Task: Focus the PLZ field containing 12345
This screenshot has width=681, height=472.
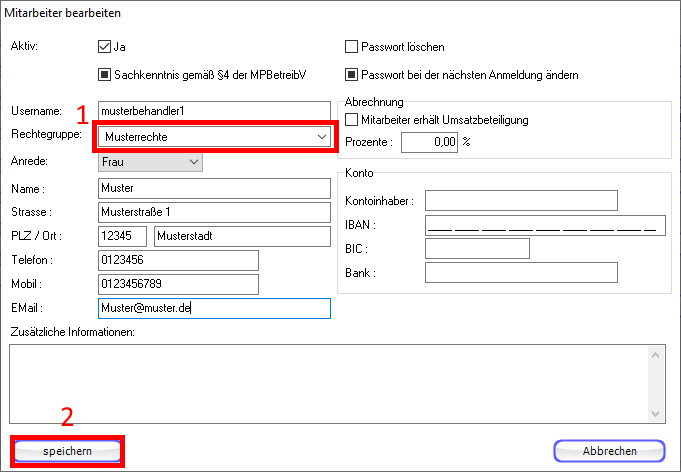Action: (122, 236)
